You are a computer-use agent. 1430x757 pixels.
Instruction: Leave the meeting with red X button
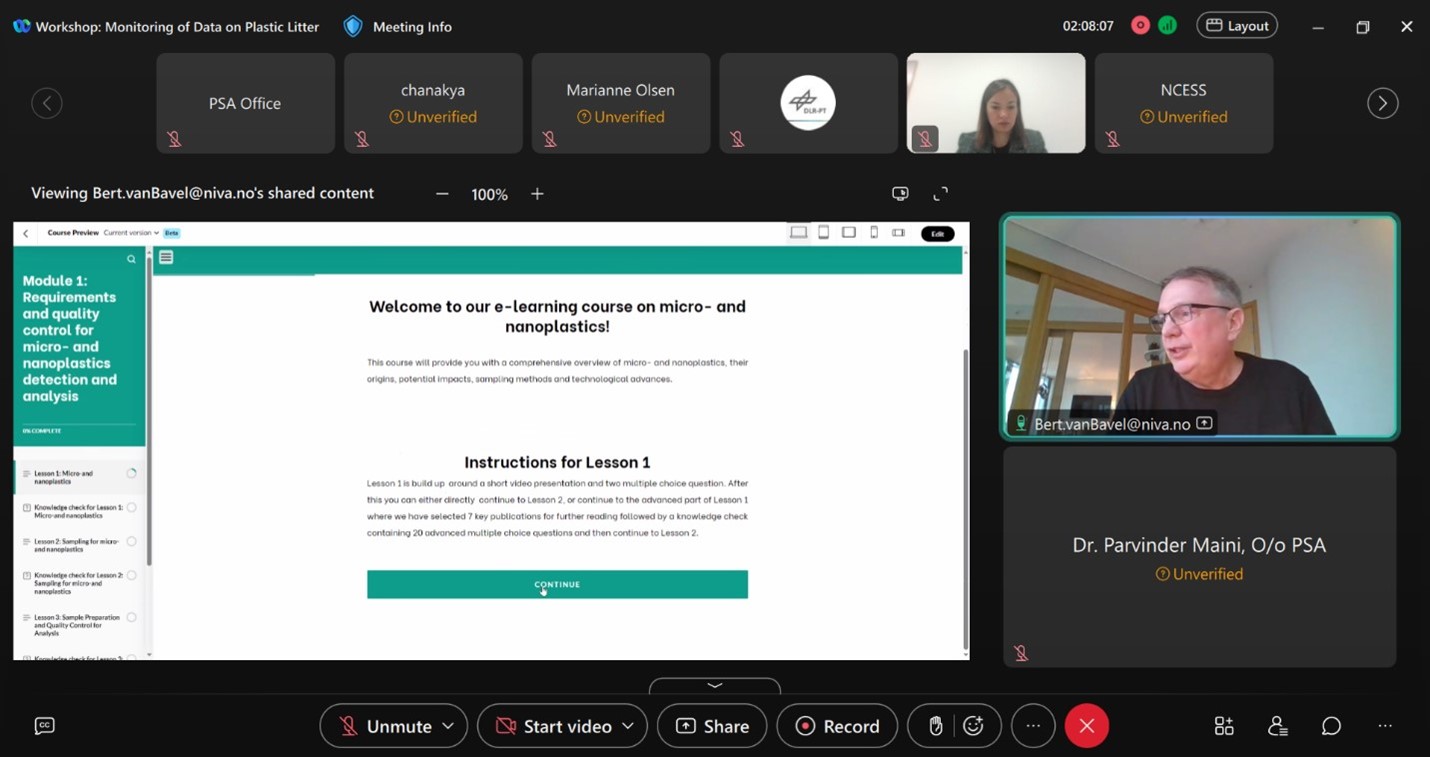[x=1087, y=726]
